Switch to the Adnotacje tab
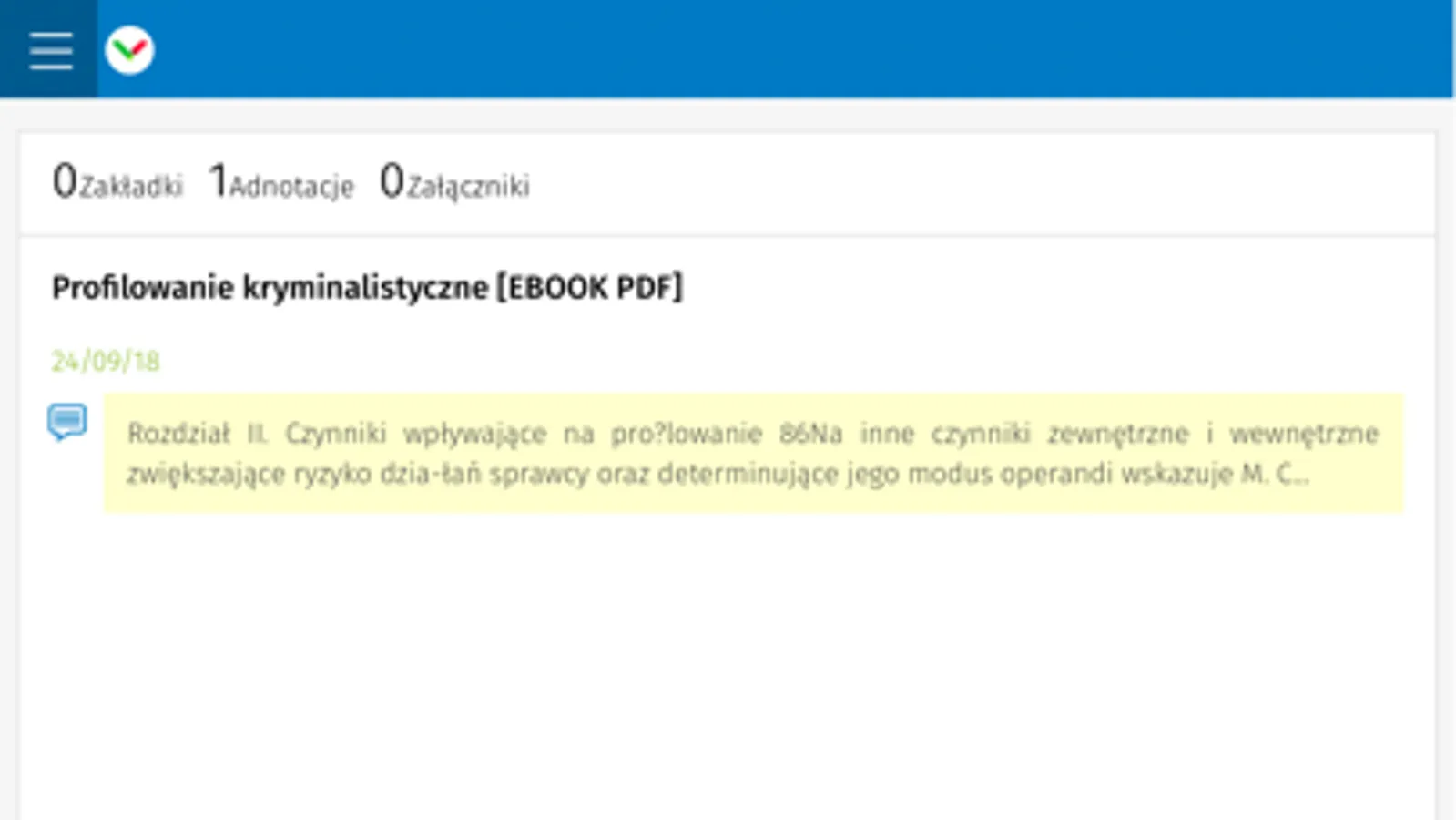This screenshot has width=1456, height=820. 281,180
